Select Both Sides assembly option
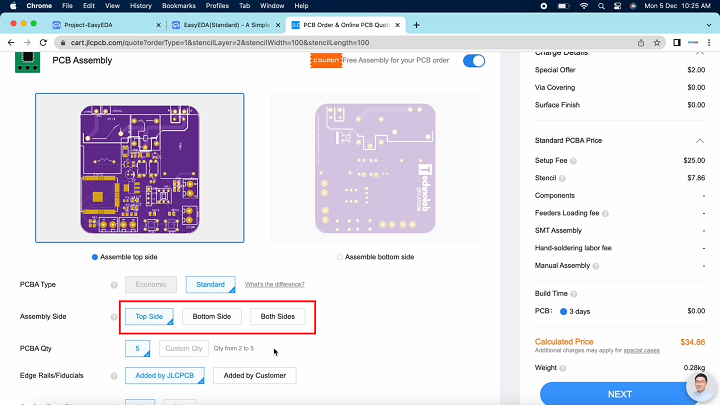Screen dimensions: 720x405 278,317
